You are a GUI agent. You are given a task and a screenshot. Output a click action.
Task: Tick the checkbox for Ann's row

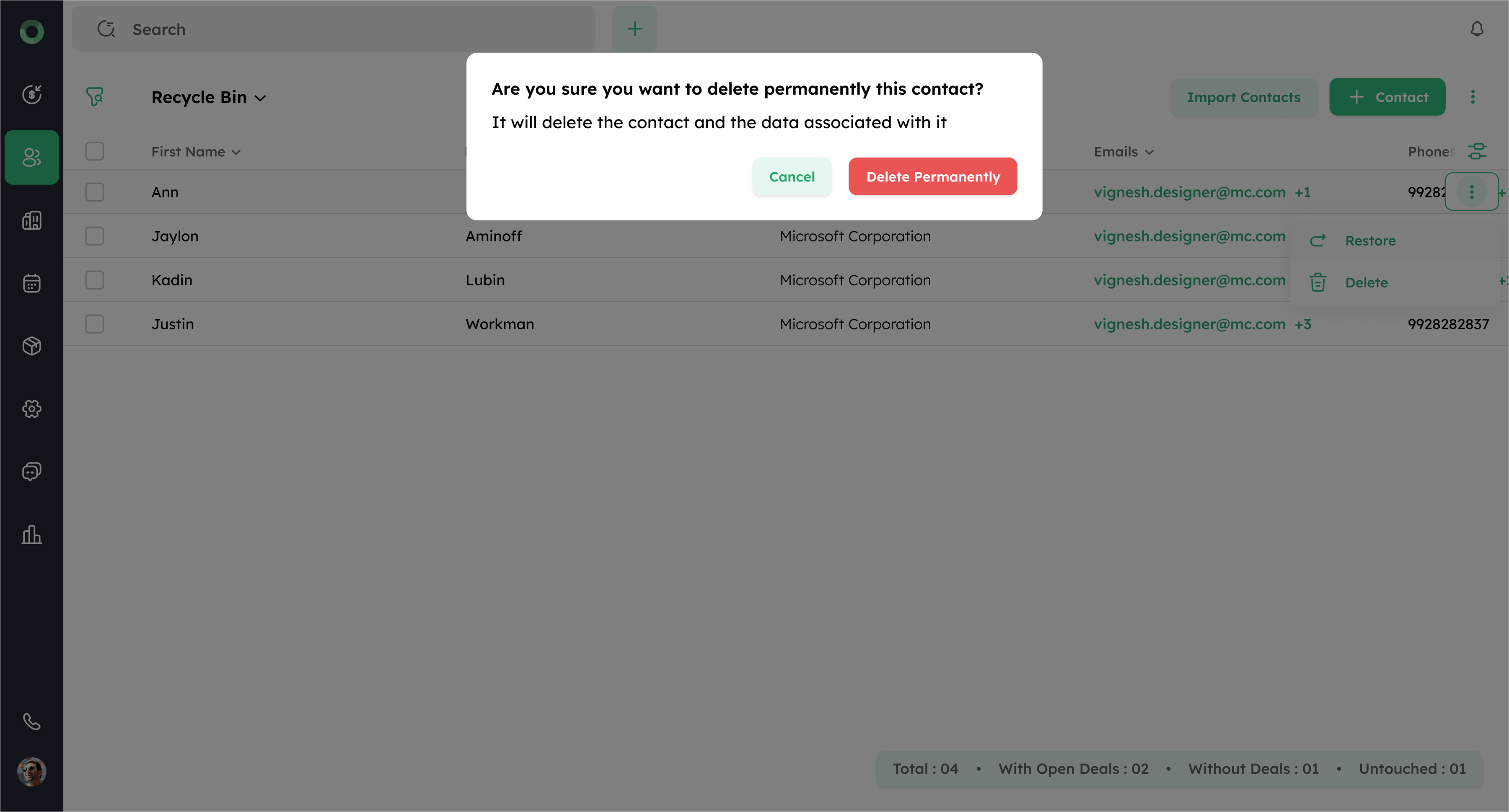coord(94,192)
